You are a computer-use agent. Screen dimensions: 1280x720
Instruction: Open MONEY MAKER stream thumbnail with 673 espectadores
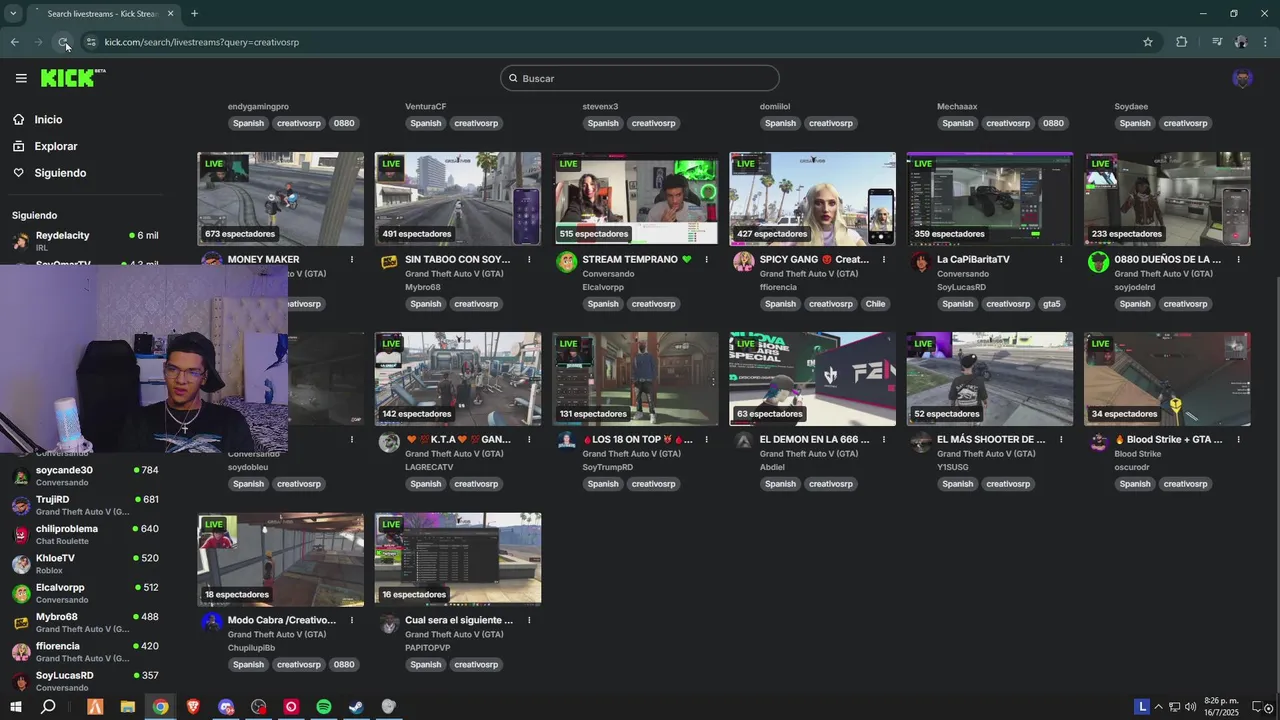[x=281, y=199]
